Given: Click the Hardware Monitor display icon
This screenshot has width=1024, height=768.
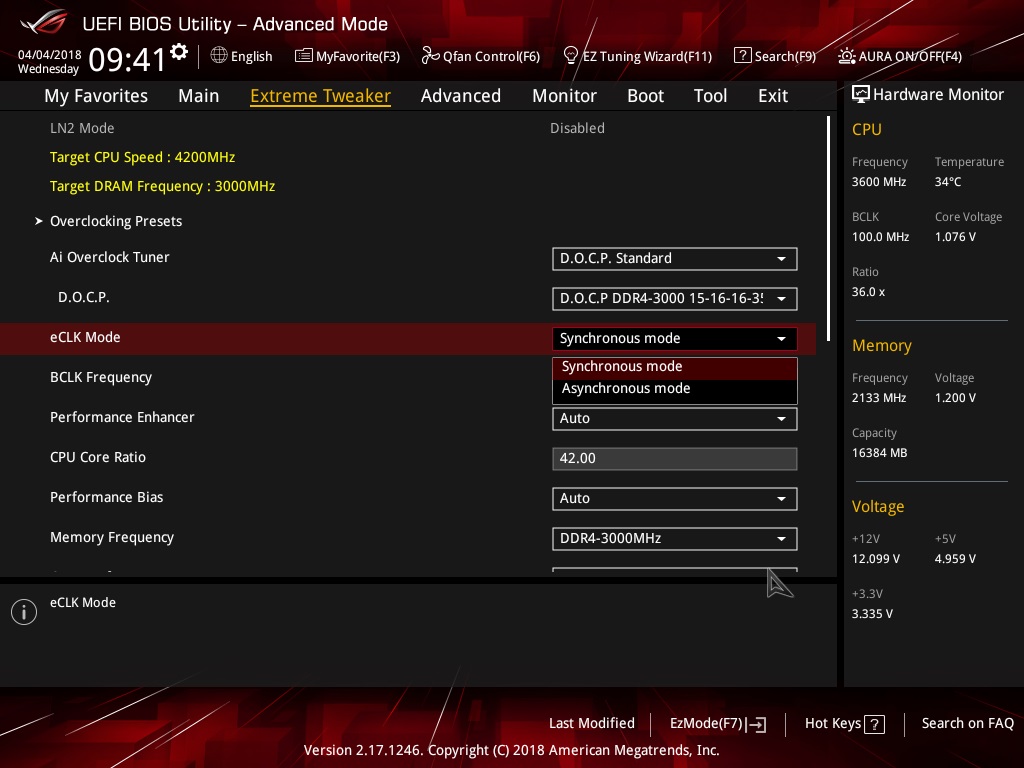Looking at the screenshot, I should (x=860, y=95).
